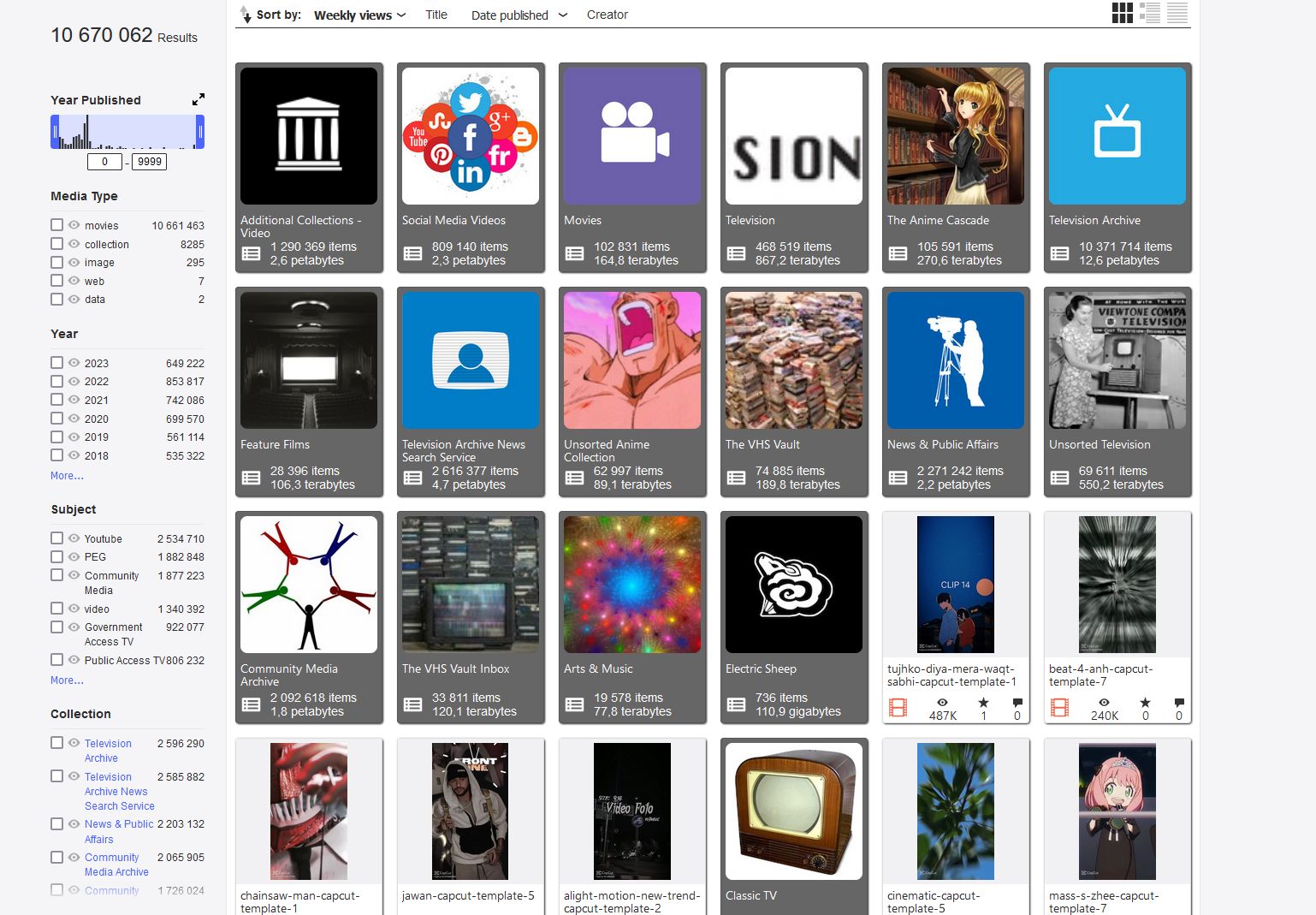Check the movies media type checkbox
1316x915 pixels.
point(57,225)
